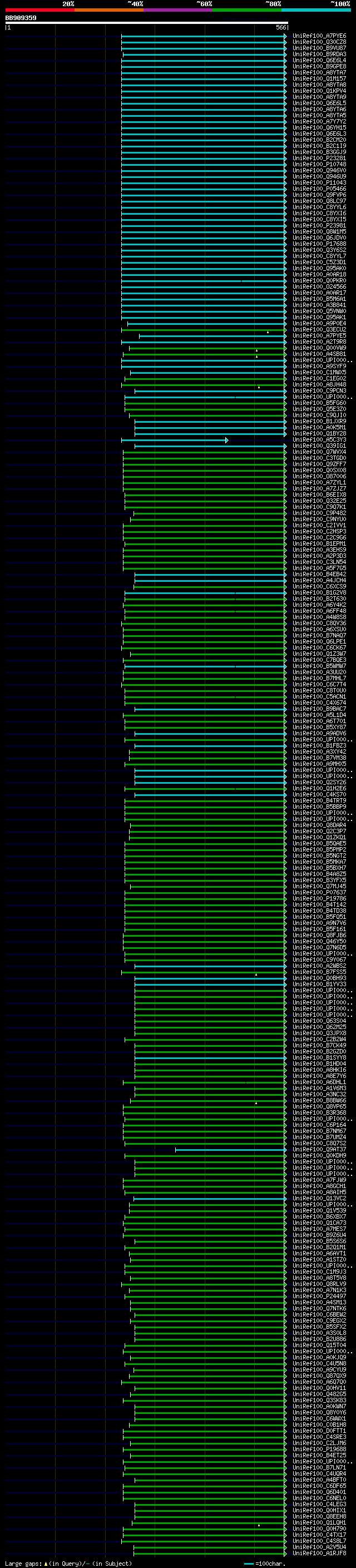Viewport: 356px width, 1568px height.
Task: Open hit UniRef100_A7Y7Y2
Action: pyautogui.click(x=319, y=122)
